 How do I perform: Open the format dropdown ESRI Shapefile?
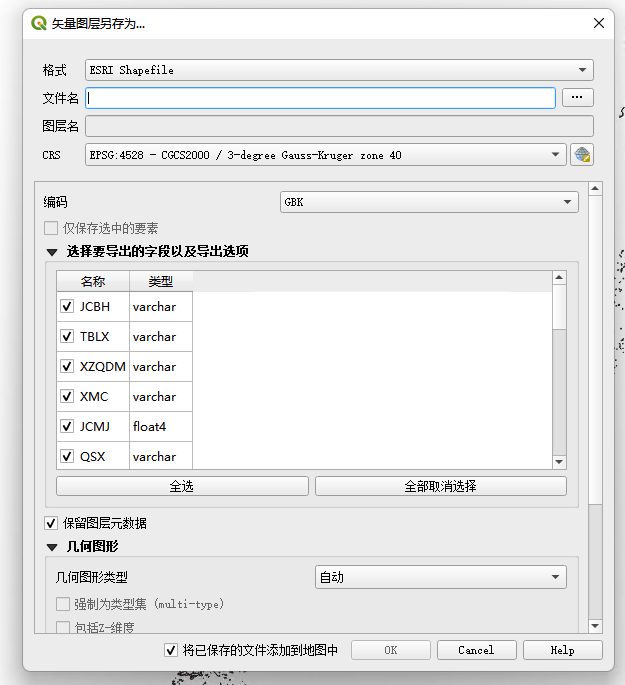tap(339, 70)
